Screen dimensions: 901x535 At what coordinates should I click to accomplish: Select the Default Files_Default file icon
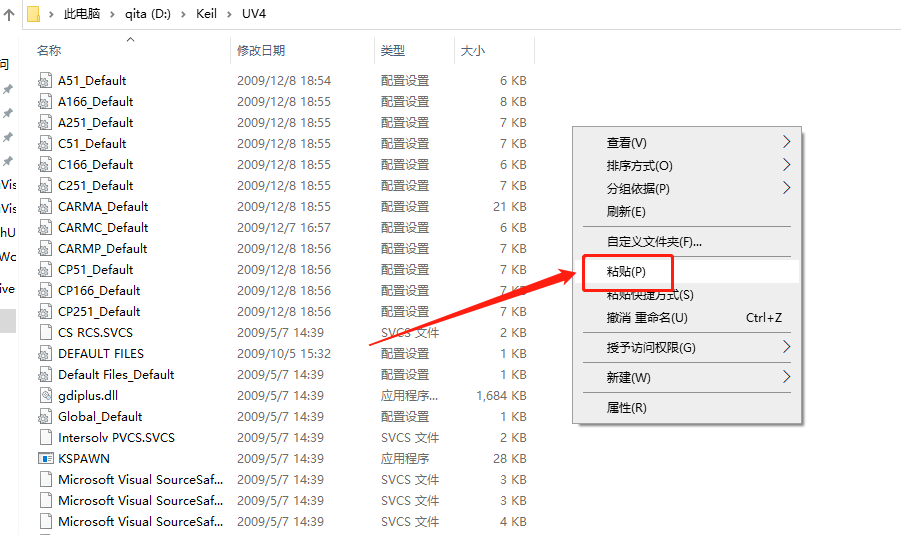point(45,375)
